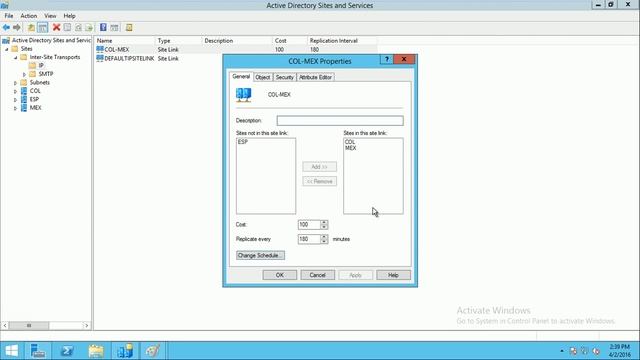
Task: Select MEX in Sites in this site link
Action: click(x=351, y=148)
